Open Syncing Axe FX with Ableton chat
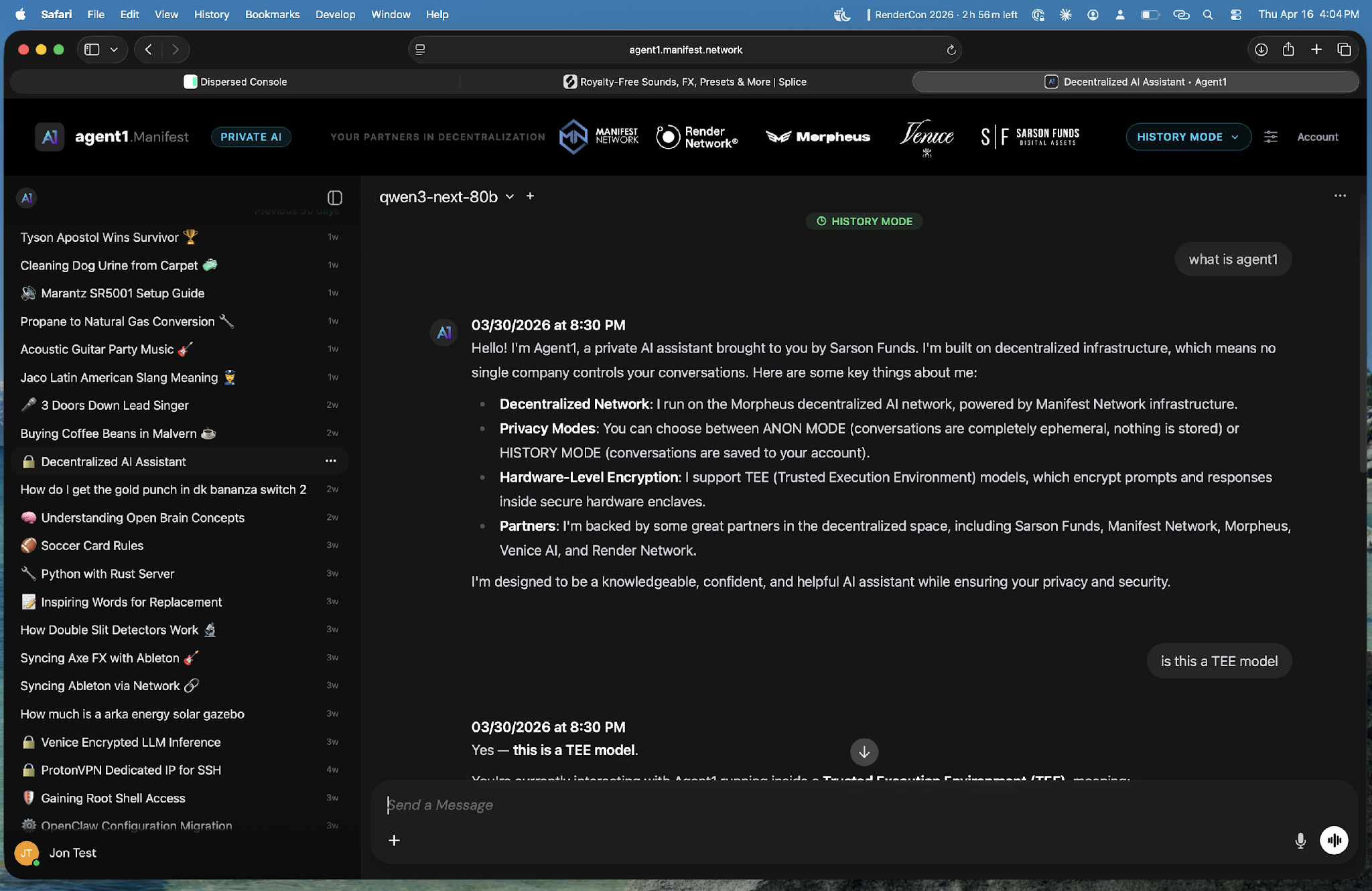This screenshot has width=1372, height=891. click(x=180, y=658)
